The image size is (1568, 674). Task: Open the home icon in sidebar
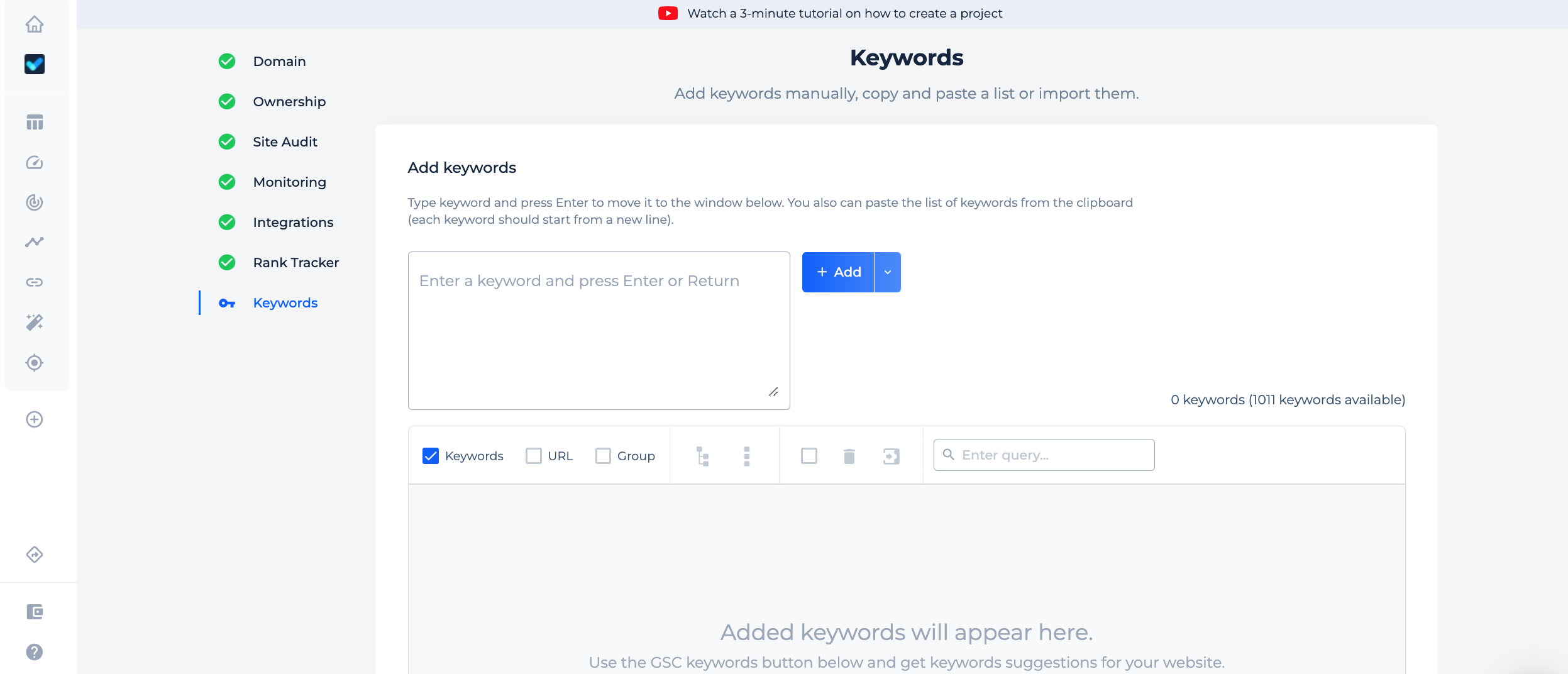click(x=35, y=24)
